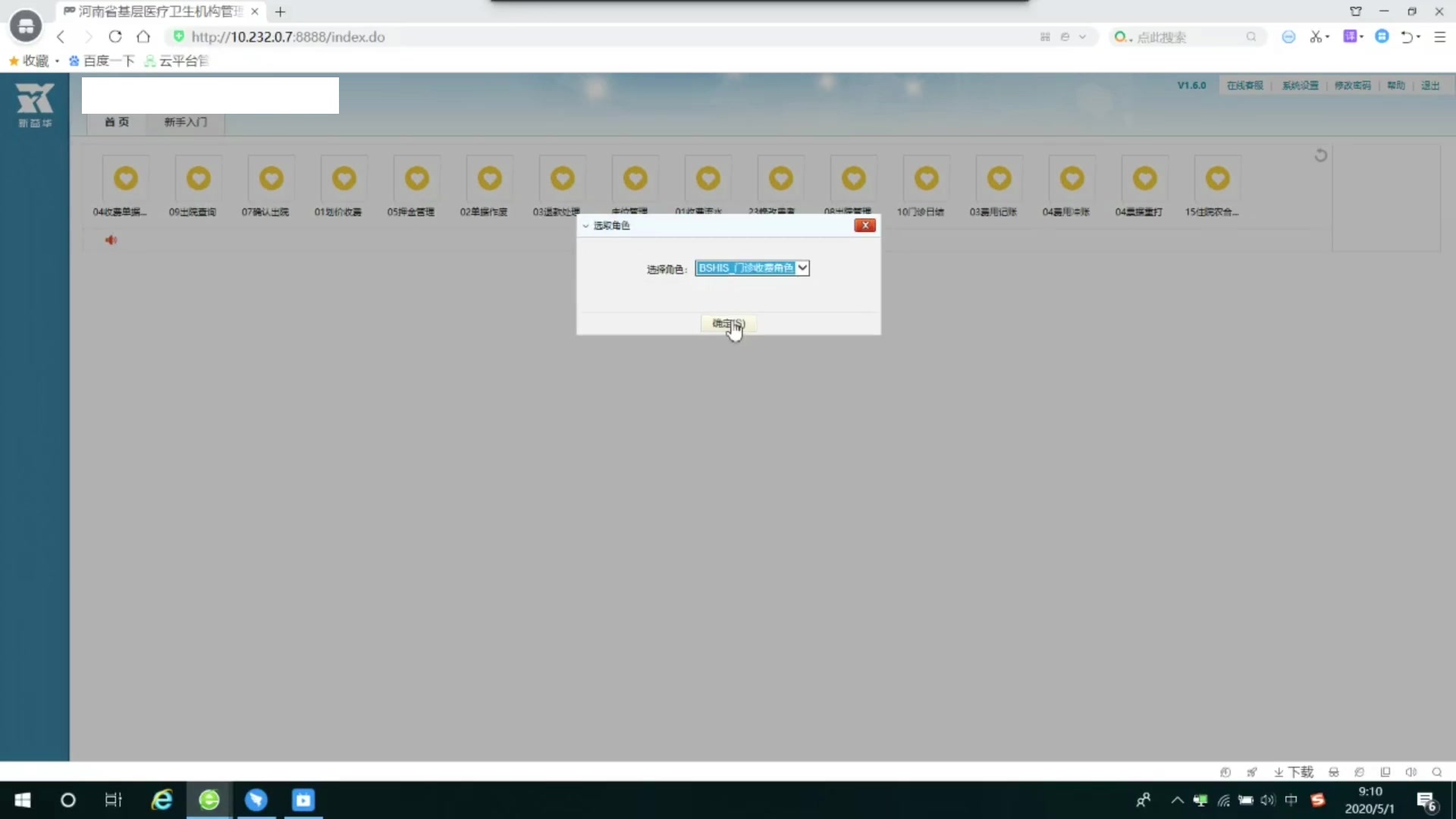The height and width of the screenshot is (819, 1456).
Task: Open the 帮助 link
Action: (1396, 86)
